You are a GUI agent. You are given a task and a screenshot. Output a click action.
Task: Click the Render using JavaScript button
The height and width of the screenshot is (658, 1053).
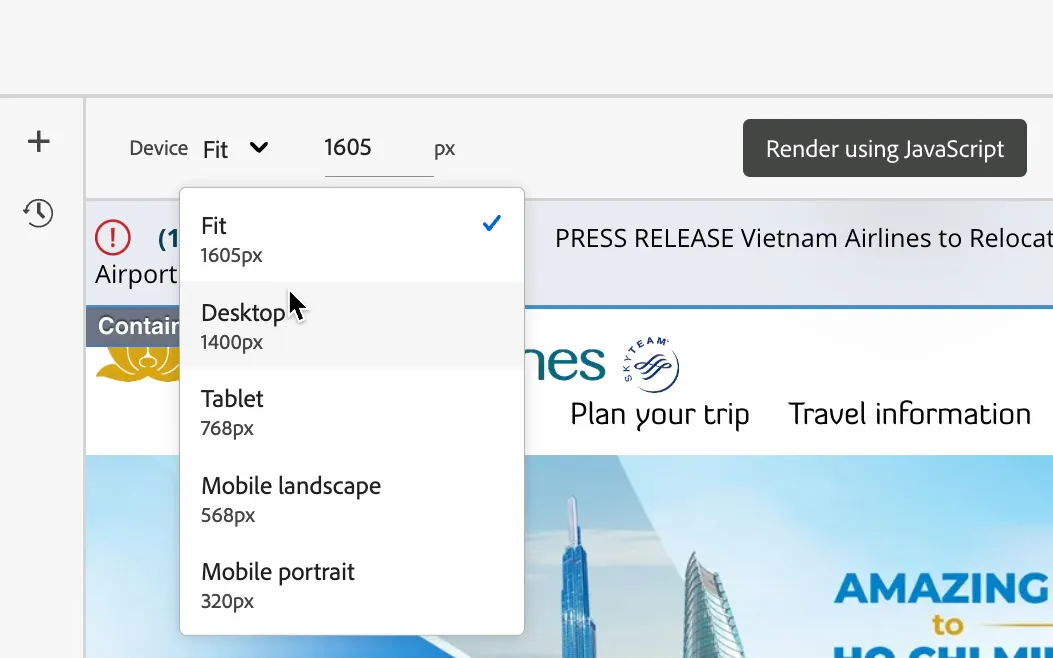point(884,148)
